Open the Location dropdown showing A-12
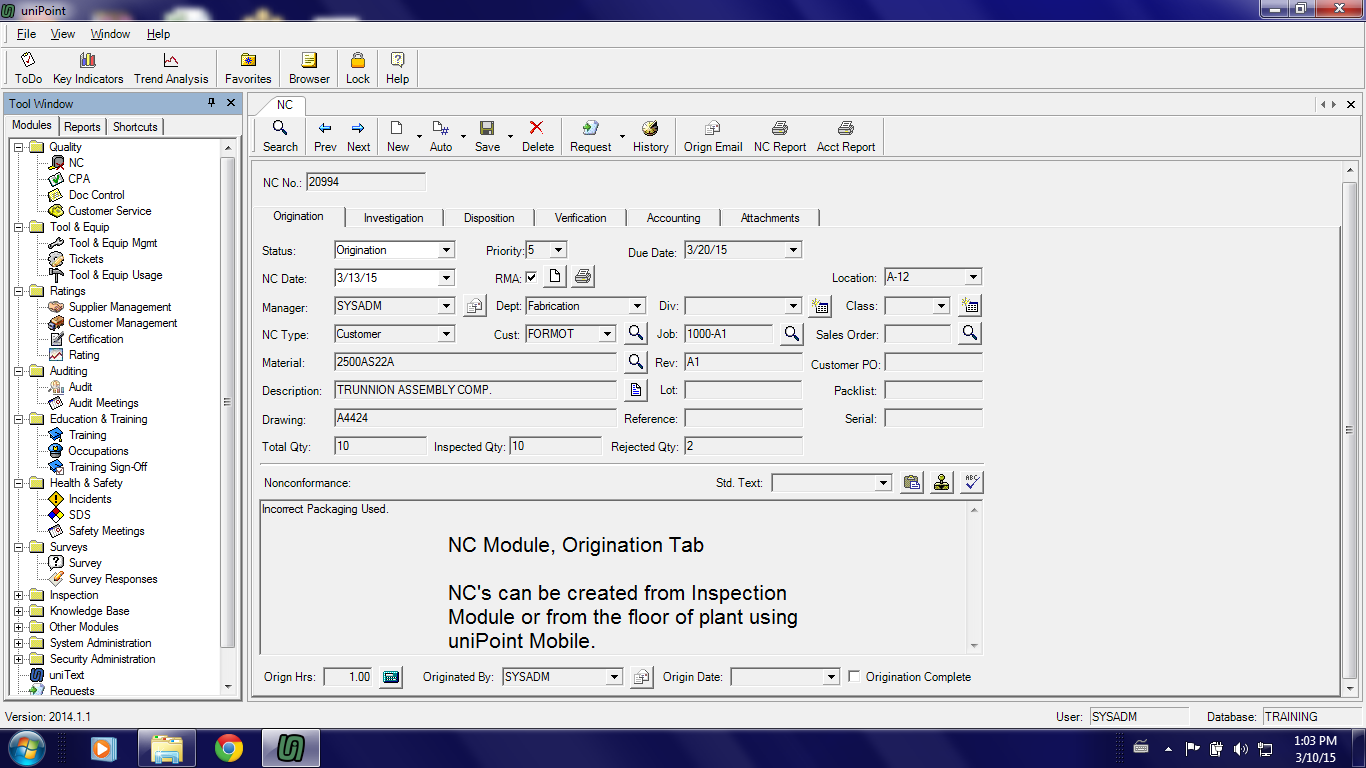 coord(973,278)
